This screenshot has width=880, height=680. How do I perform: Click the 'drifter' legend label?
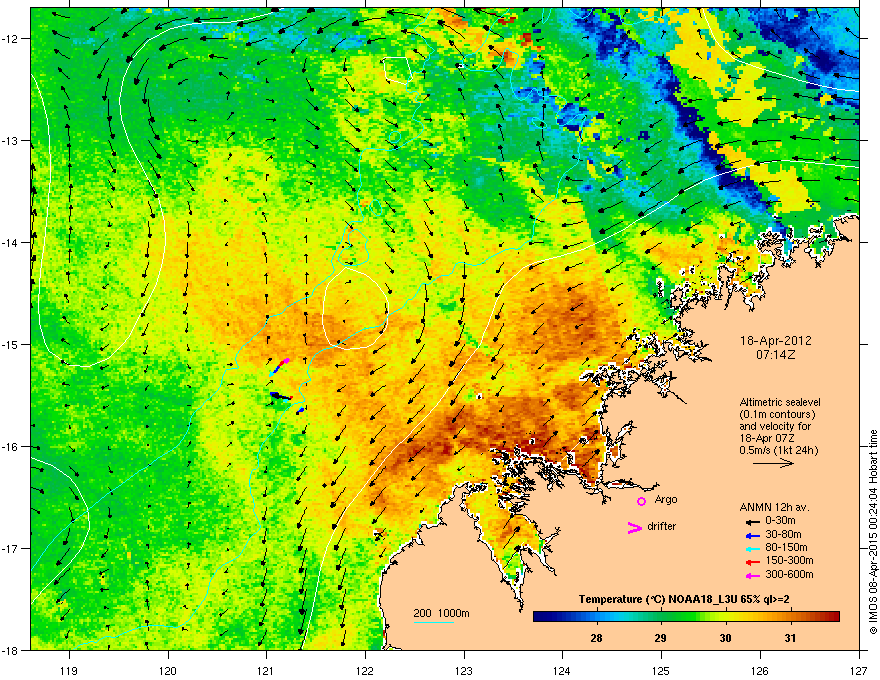(x=662, y=526)
